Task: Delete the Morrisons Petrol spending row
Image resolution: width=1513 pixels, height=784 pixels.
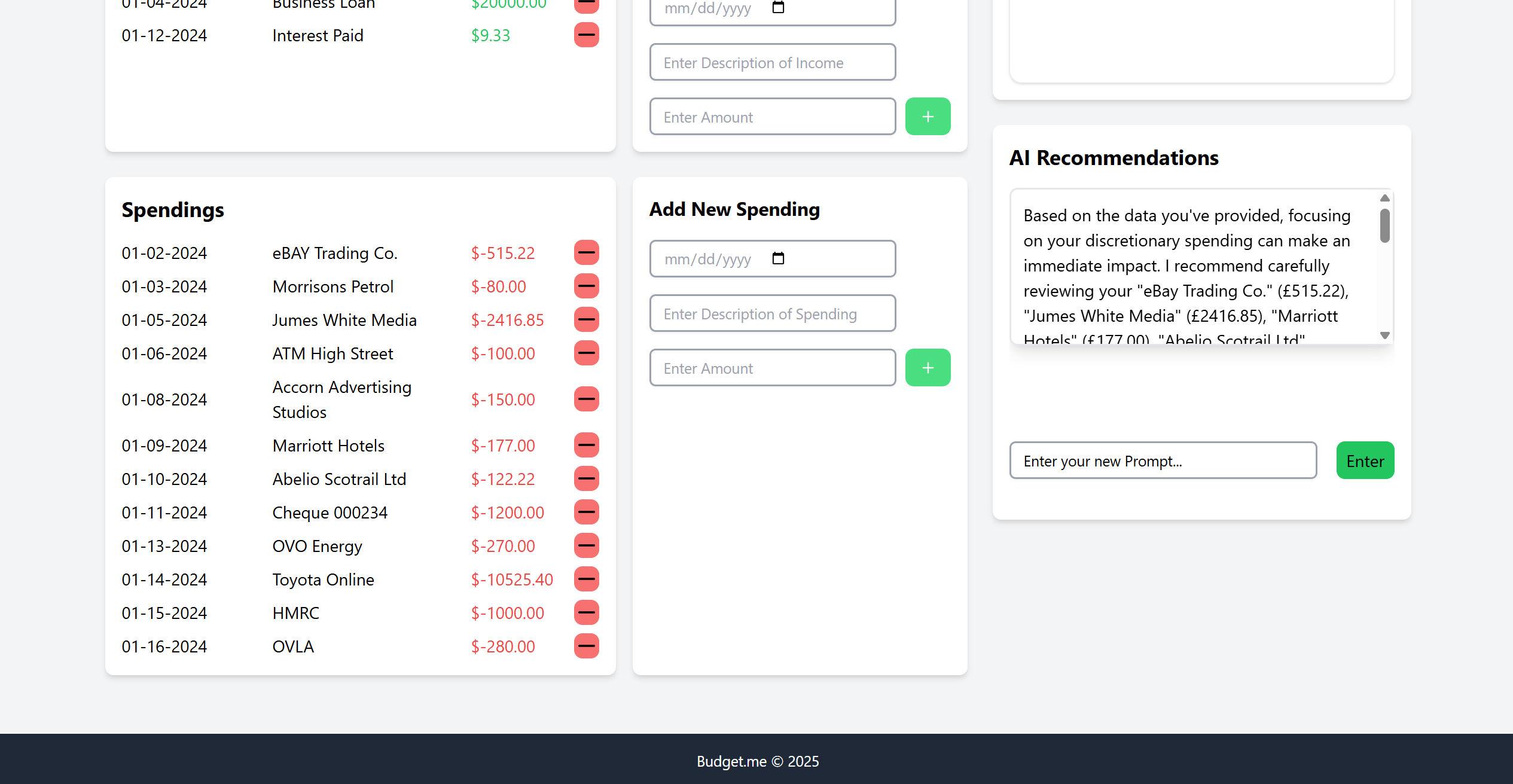Action: (586, 286)
